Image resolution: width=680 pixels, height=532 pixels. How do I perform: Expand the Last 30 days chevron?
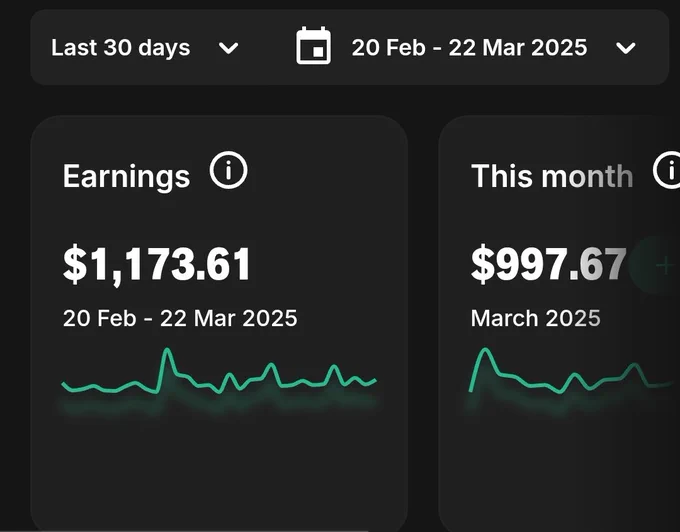(x=229, y=48)
